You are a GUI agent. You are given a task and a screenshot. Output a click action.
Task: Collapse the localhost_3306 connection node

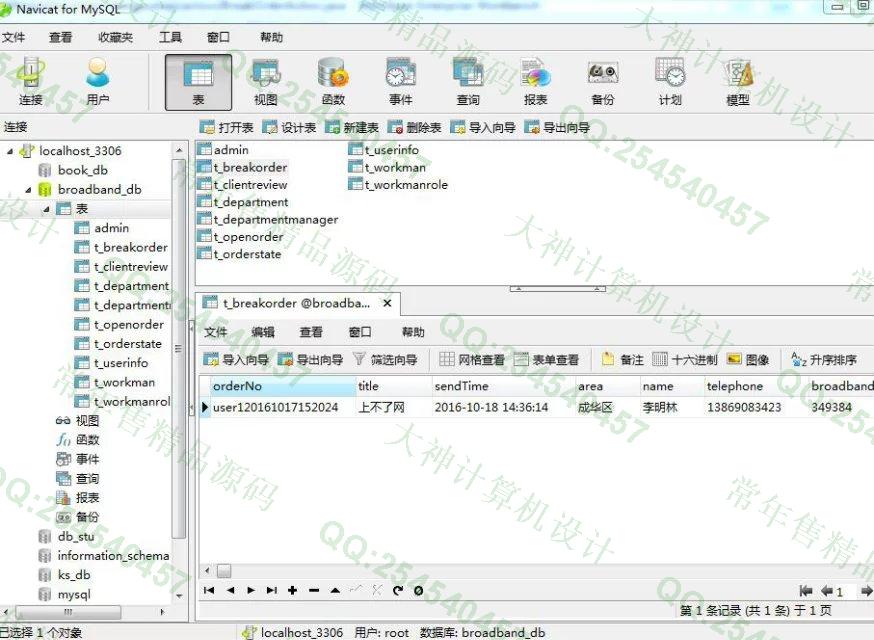click(9, 151)
